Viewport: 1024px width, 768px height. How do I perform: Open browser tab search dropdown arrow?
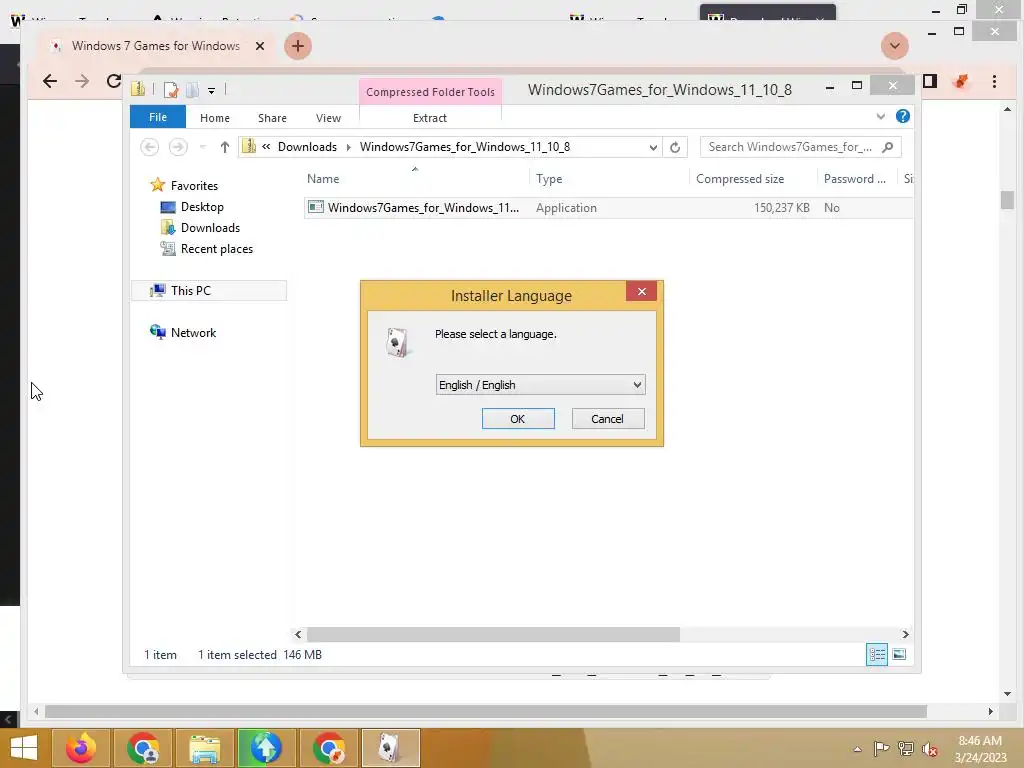[x=895, y=46]
